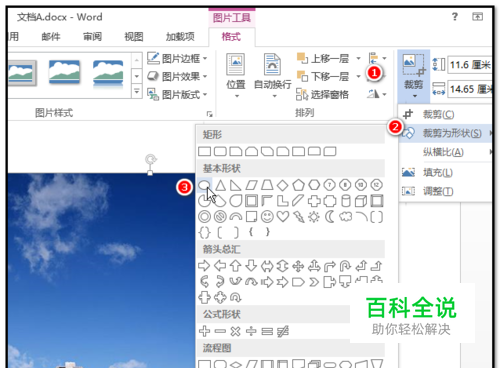The width and height of the screenshot is (500, 368).
Task: Open the View (视图) tab
Action: [x=134, y=37]
